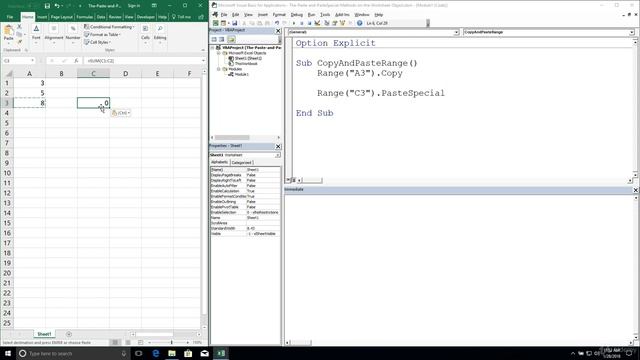The width and height of the screenshot is (640, 360).
Task: Open the Run menu in VBA editor
Action: point(311,15)
